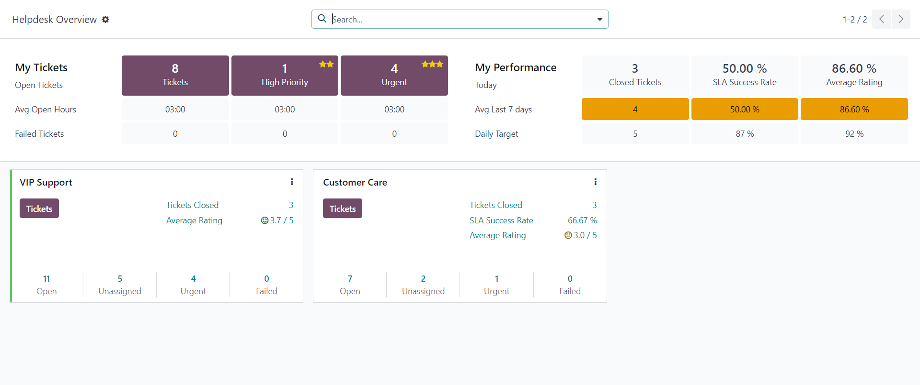This screenshot has width=920, height=385.
Task: Open VIP Support's 5 Unassigned tickets
Action: pos(120,285)
